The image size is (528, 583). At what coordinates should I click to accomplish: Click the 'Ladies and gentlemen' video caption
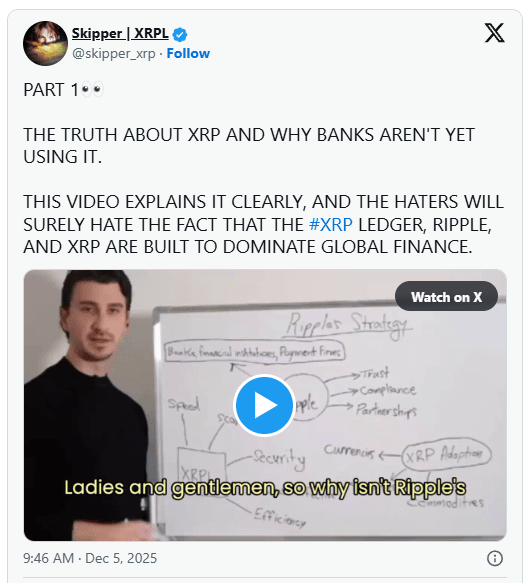(265, 487)
